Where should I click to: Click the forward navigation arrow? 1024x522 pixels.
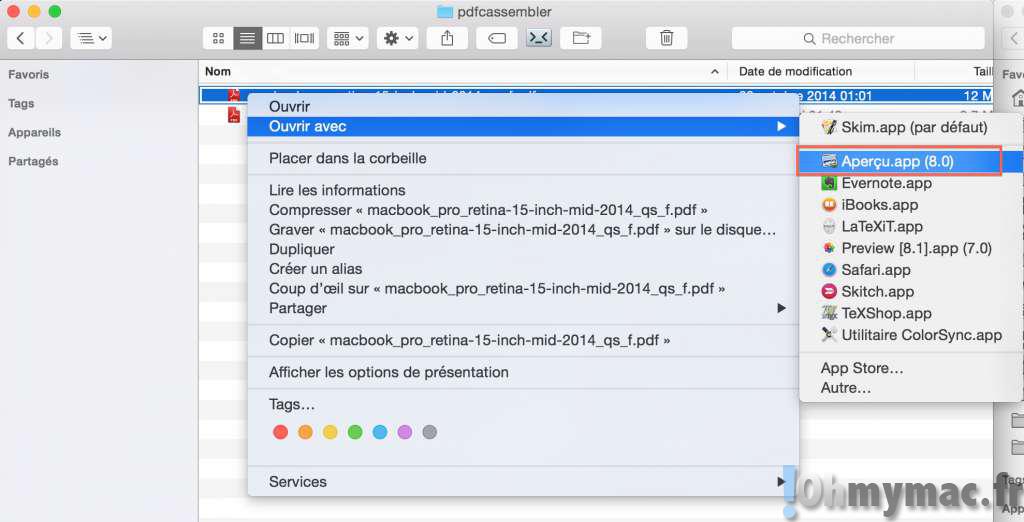point(49,39)
